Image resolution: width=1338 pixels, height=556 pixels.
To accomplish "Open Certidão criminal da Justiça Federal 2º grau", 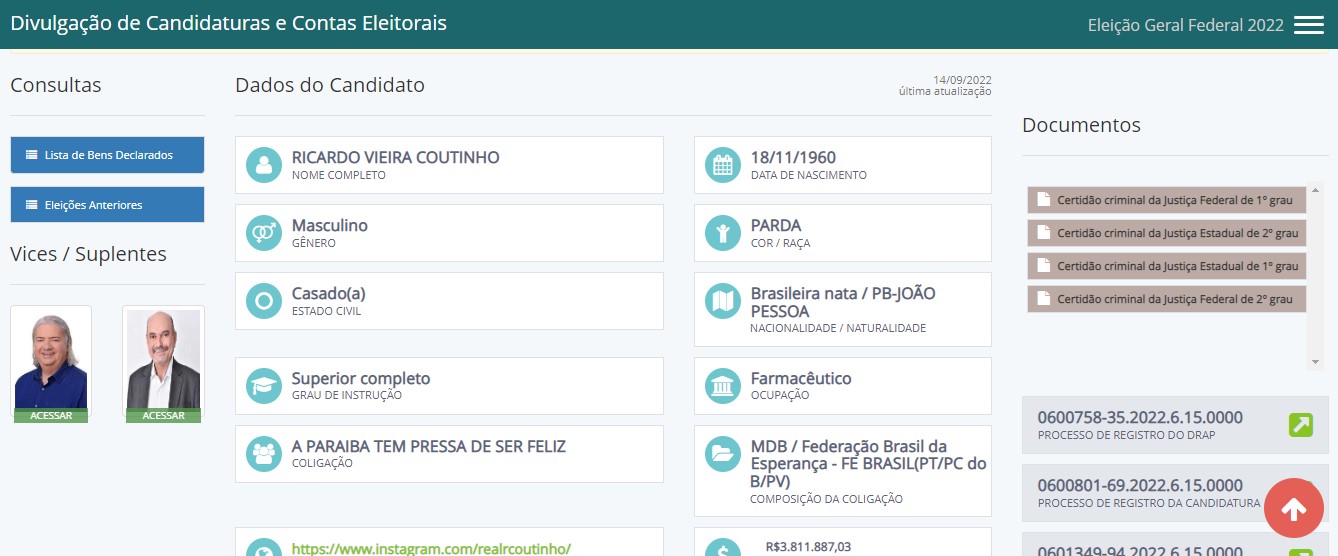I will [1167, 299].
